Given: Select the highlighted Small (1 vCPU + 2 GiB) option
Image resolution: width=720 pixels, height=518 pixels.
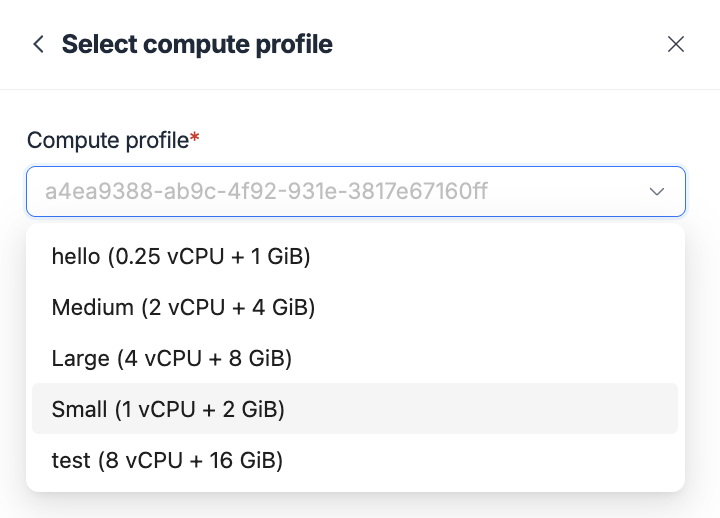Looking at the screenshot, I should pyautogui.click(x=169, y=409).
